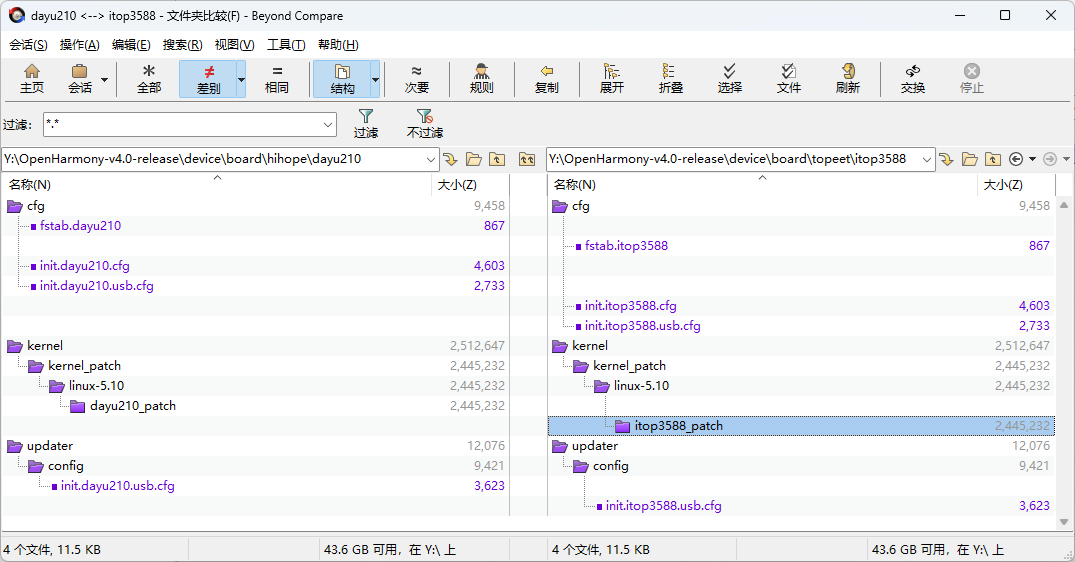Viewport: 1075px width, 562px height.
Task: Toggle the 差别 differences filter
Action: 208,79
